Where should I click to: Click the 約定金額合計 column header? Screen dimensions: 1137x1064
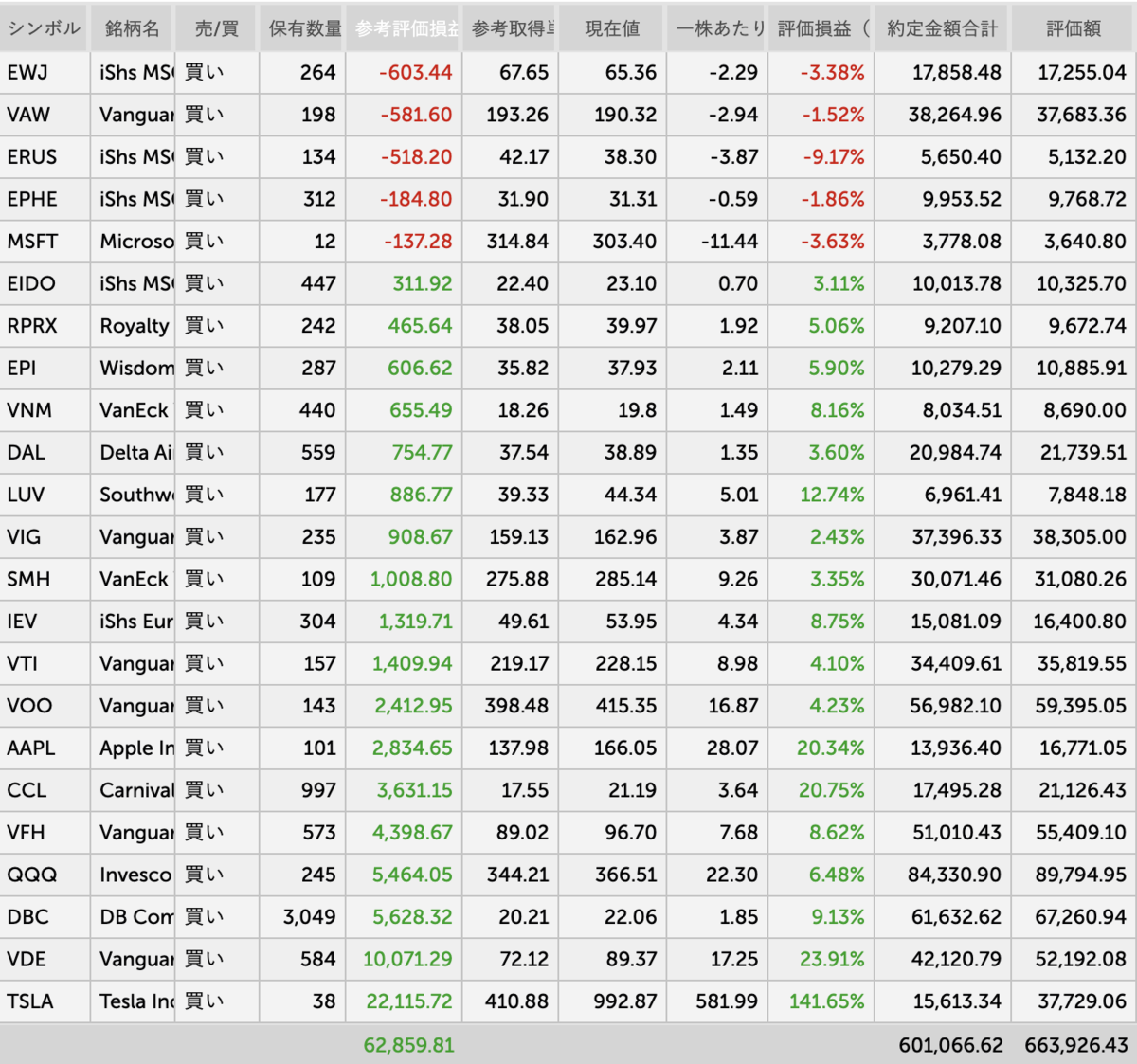pyautogui.click(x=943, y=28)
